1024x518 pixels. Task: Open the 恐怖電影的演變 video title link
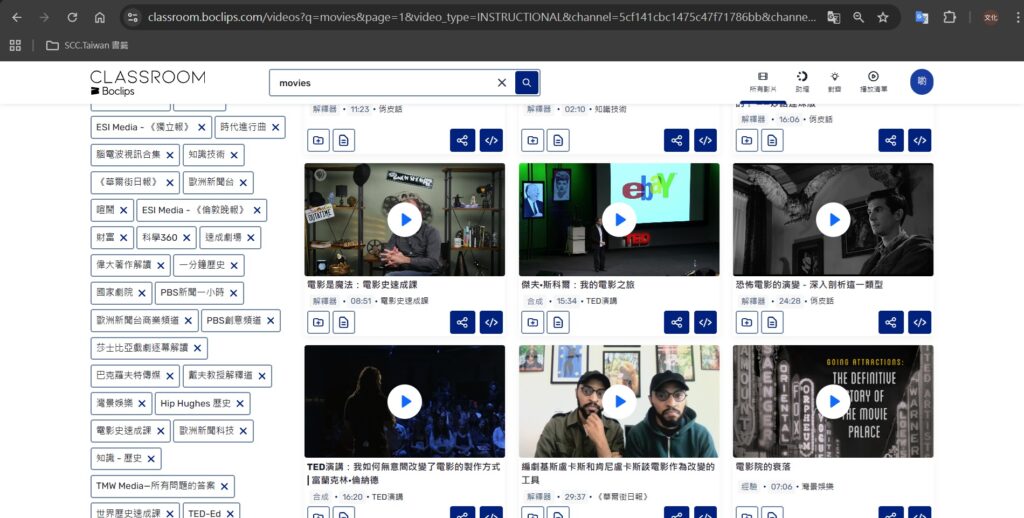tap(808, 285)
